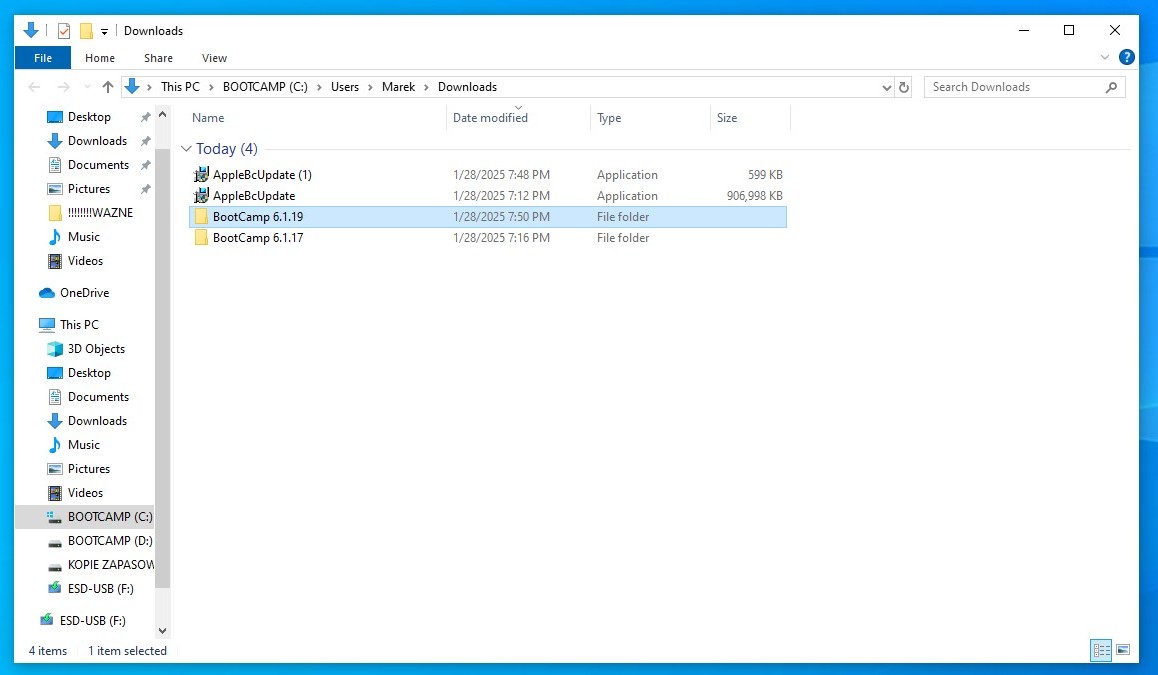Click the navigation pane scroll down arrow

click(x=162, y=631)
